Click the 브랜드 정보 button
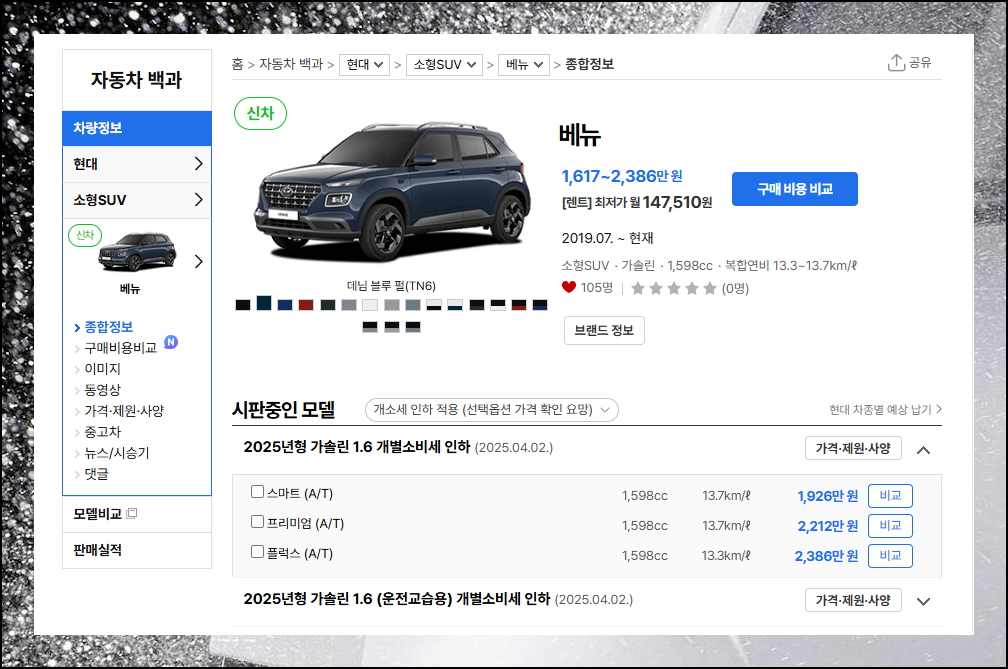The height and width of the screenshot is (669, 1008). (604, 330)
